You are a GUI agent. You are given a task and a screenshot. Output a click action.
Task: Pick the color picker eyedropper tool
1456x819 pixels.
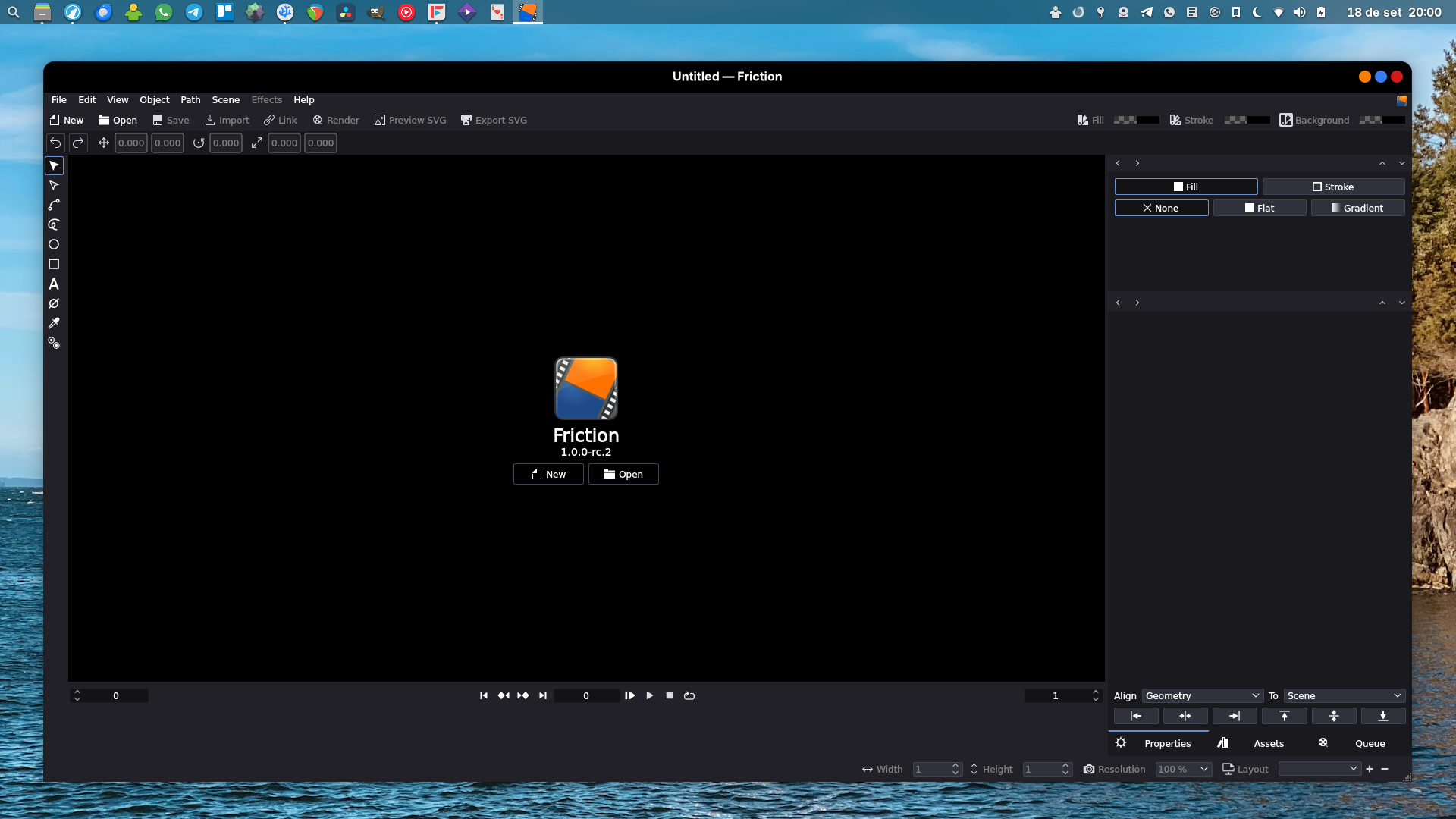pos(54,323)
